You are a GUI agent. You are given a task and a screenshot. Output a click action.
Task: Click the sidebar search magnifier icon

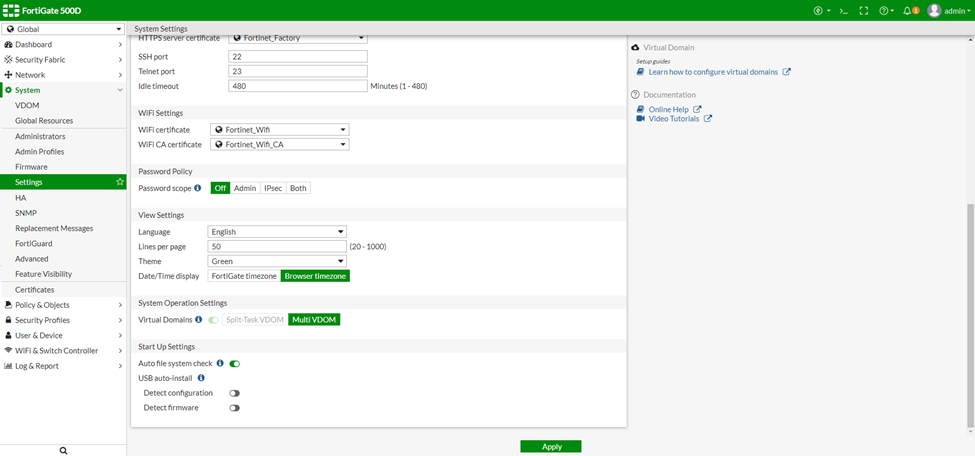pos(64,451)
